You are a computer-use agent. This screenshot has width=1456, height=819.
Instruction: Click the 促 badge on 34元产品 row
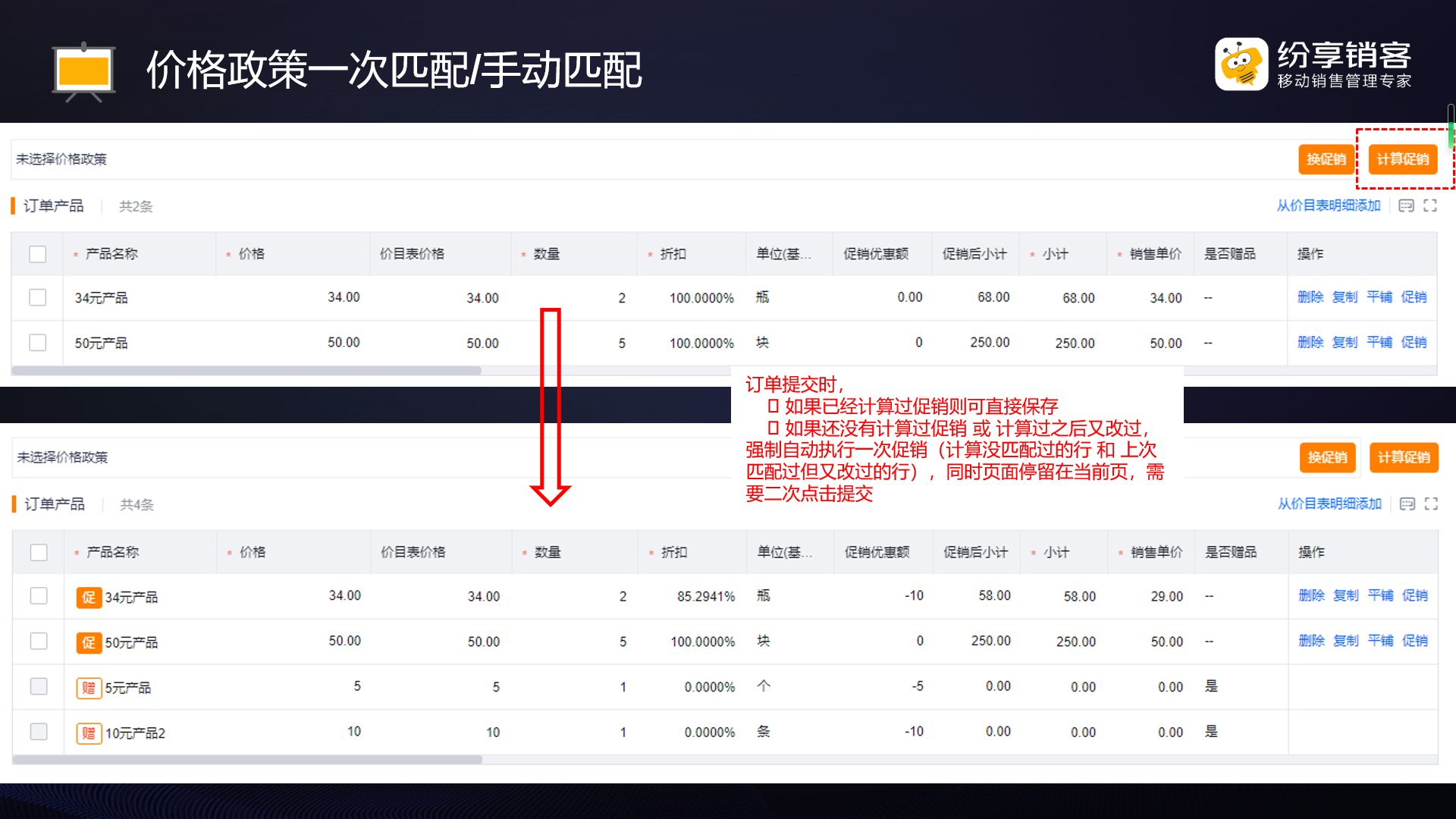89,598
